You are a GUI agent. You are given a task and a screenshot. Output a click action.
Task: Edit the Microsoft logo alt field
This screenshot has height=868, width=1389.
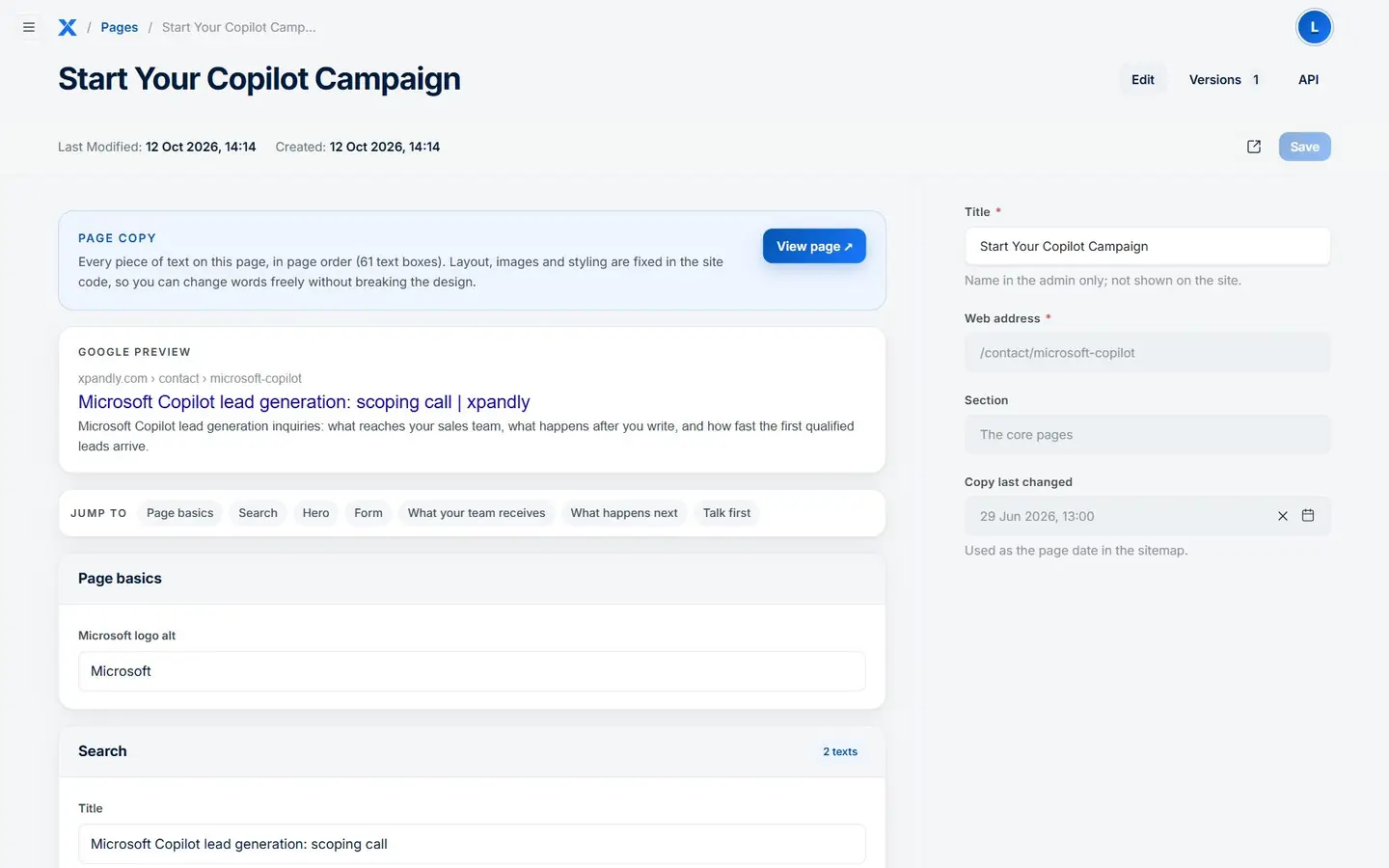[x=472, y=671]
